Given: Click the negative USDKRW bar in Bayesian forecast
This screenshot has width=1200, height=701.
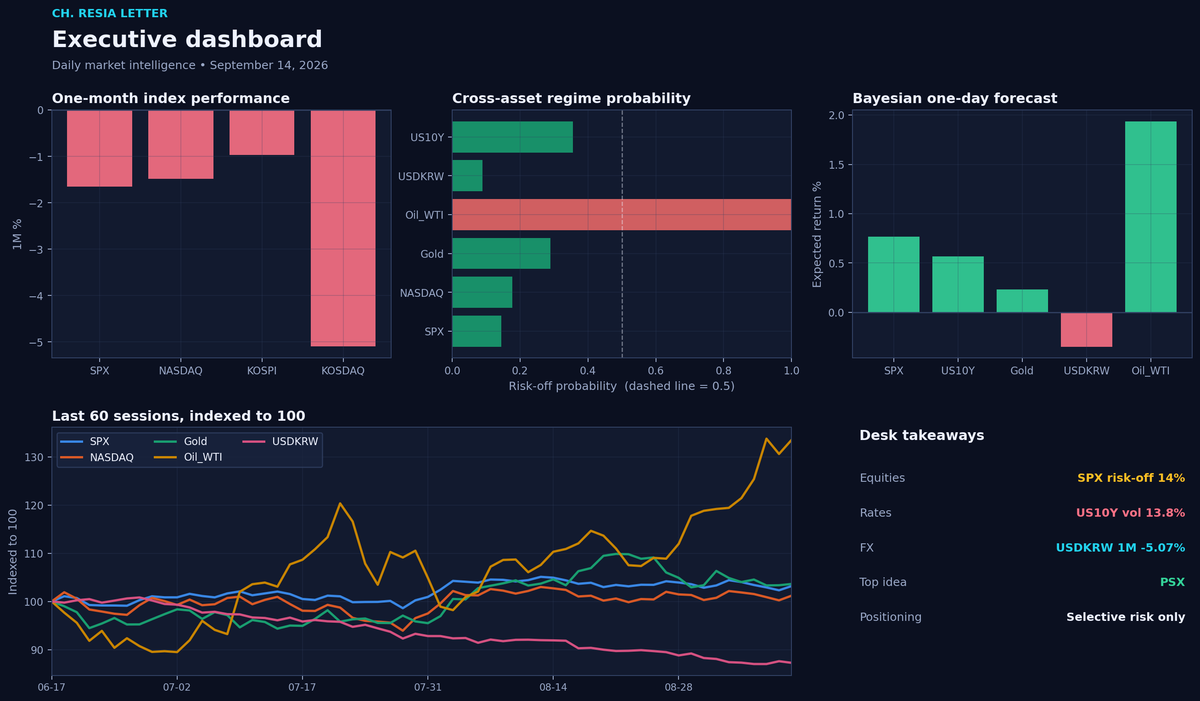Looking at the screenshot, I should pyautogui.click(x=1087, y=330).
